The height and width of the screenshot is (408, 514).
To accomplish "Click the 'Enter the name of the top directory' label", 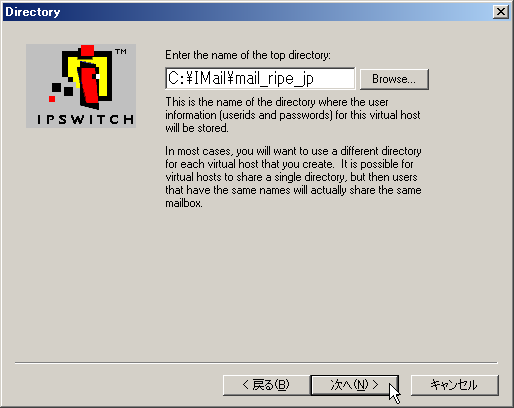I will pyautogui.click(x=248, y=55).
